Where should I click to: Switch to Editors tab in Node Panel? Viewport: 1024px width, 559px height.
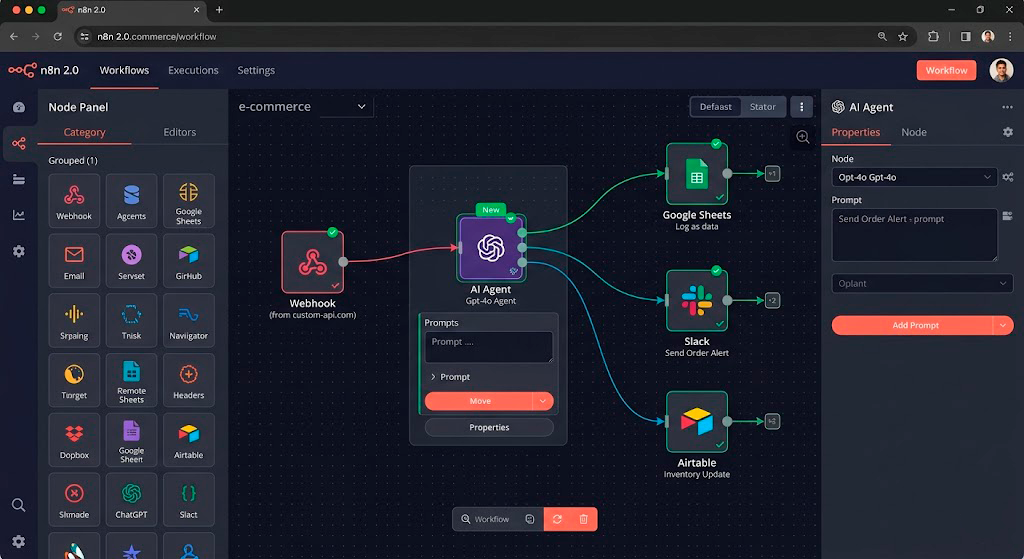pyautogui.click(x=180, y=132)
